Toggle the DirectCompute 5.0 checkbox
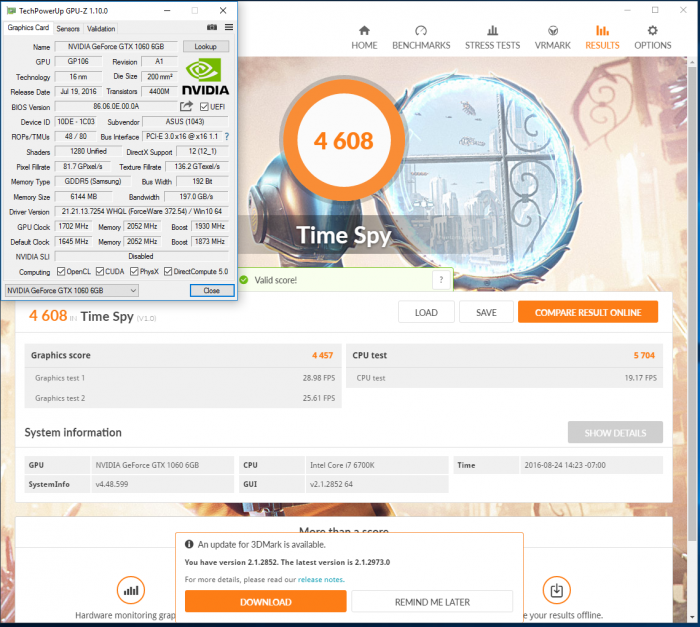700x627 pixels. point(168,272)
